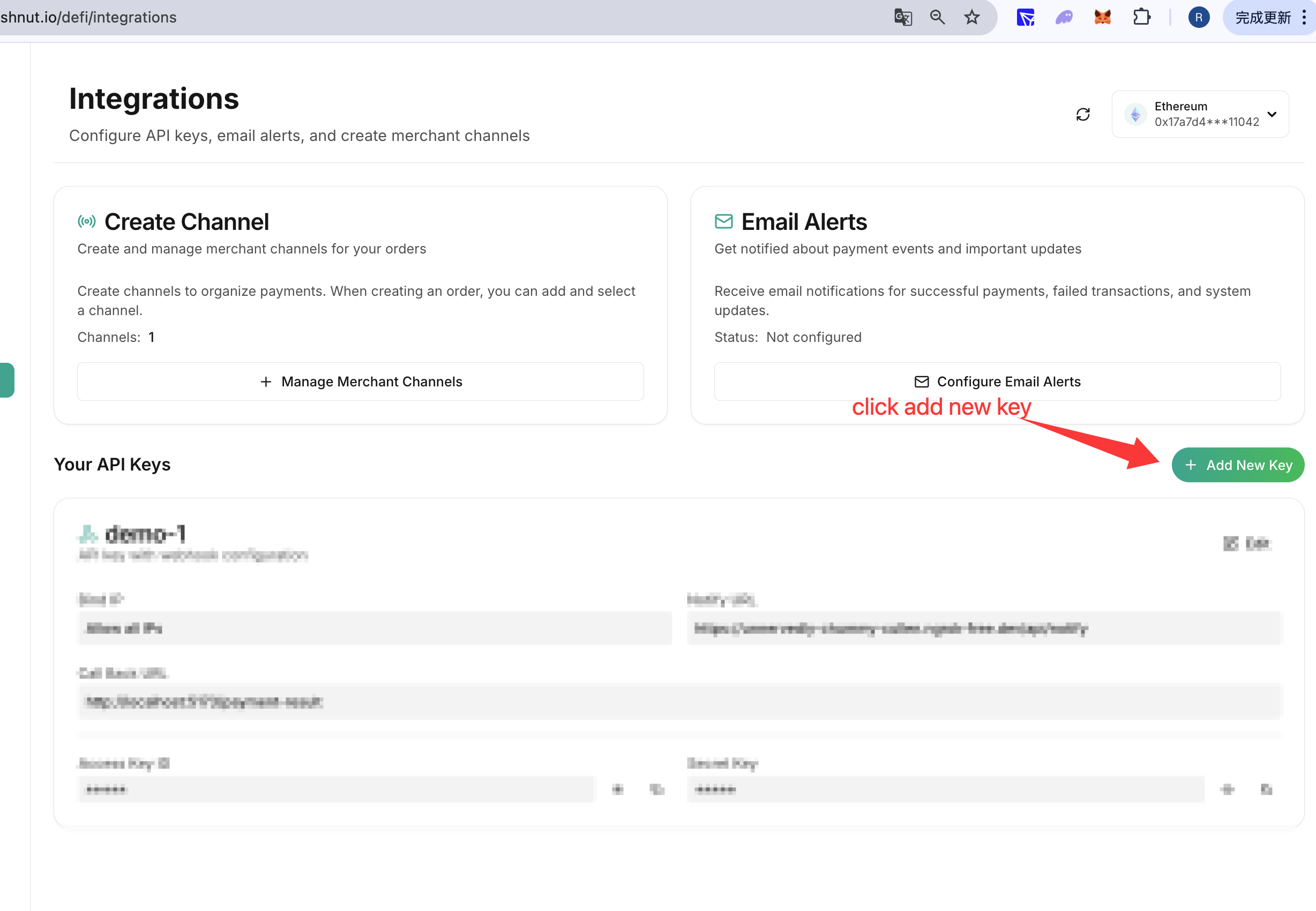This screenshot has height=911, width=1316.
Task: Click the Email Alerts envelope icon
Action: [723, 221]
